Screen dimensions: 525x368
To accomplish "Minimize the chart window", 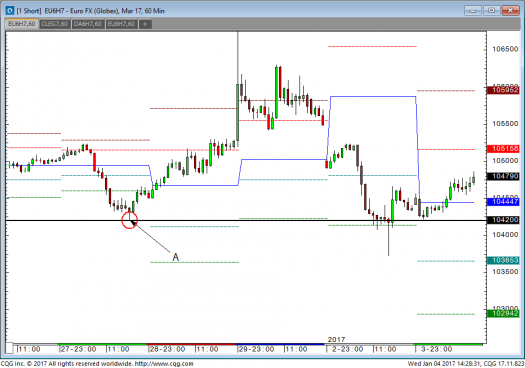I will click(473, 10).
